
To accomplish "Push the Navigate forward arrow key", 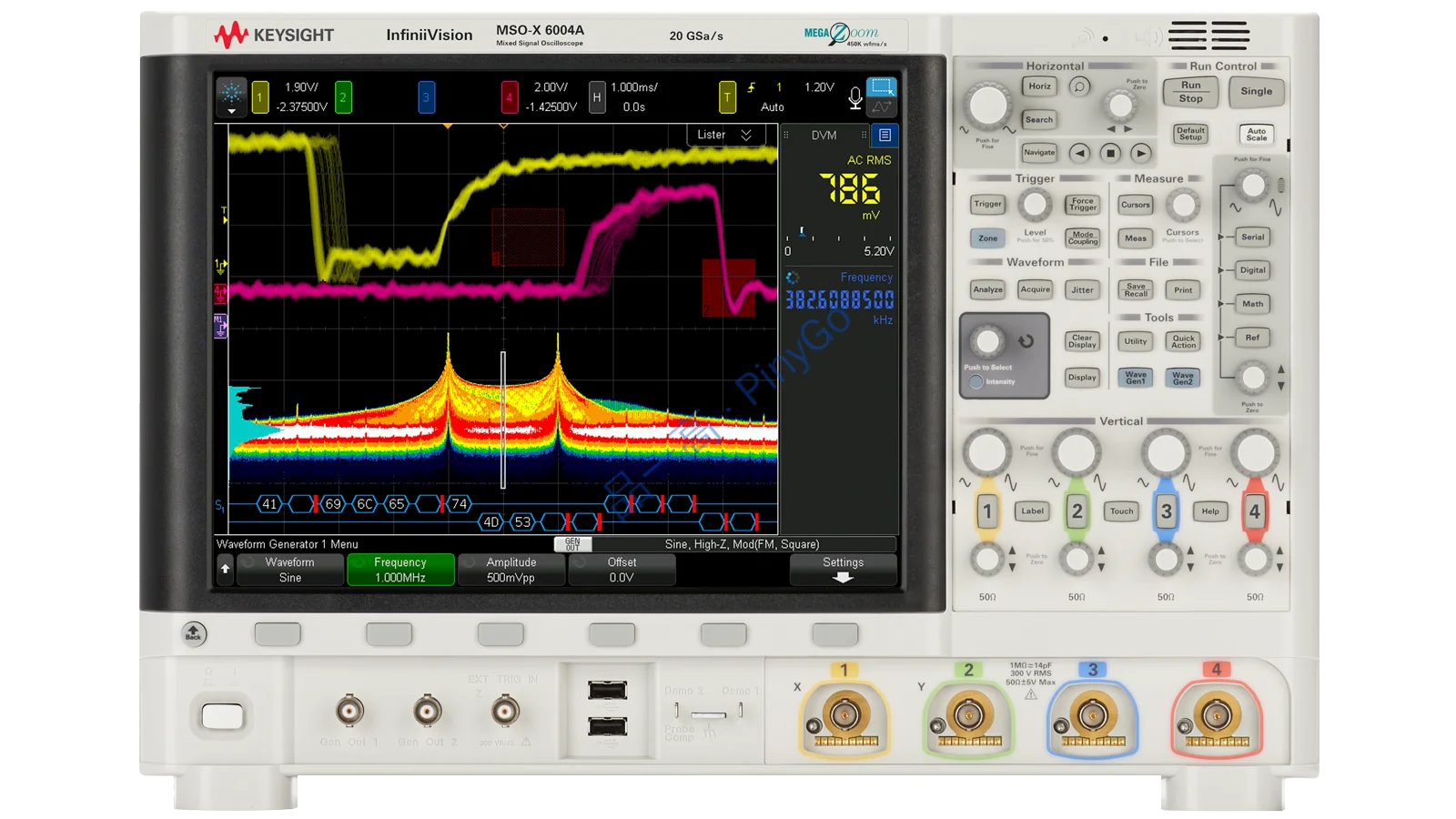I will tap(1141, 153).
